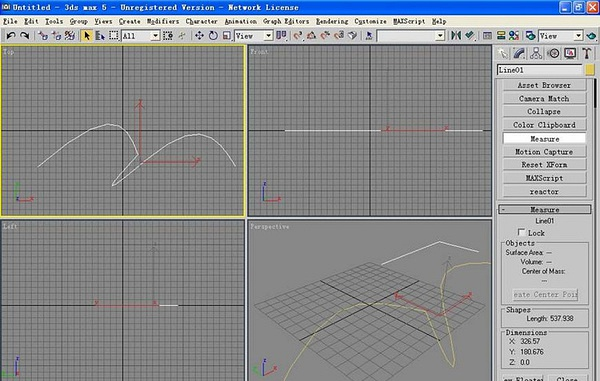The width and height of the screenshot is (600, 381).
Task: Switch to the Display command panel tab
Action: (x=570, y=54)
